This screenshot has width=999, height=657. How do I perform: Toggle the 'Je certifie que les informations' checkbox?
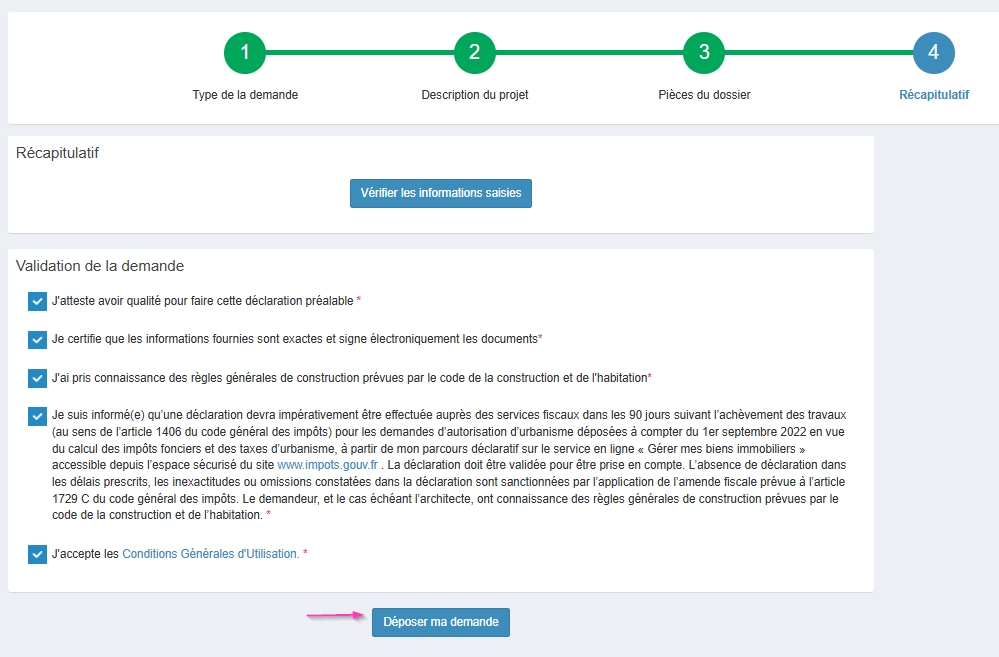point(38,340)
